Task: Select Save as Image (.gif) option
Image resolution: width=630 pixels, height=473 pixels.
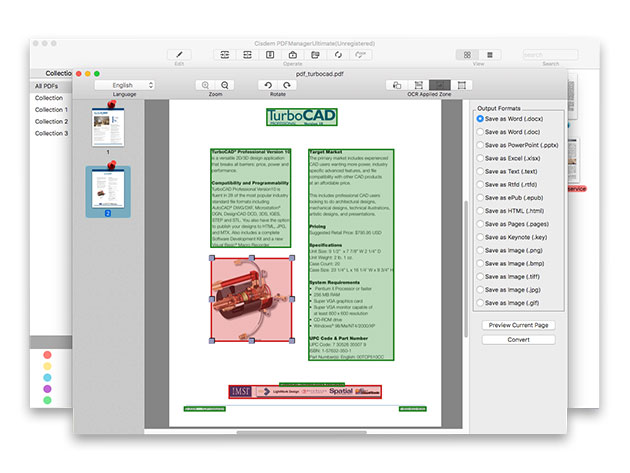Action: pyautogui.click(x=507, y=303)
